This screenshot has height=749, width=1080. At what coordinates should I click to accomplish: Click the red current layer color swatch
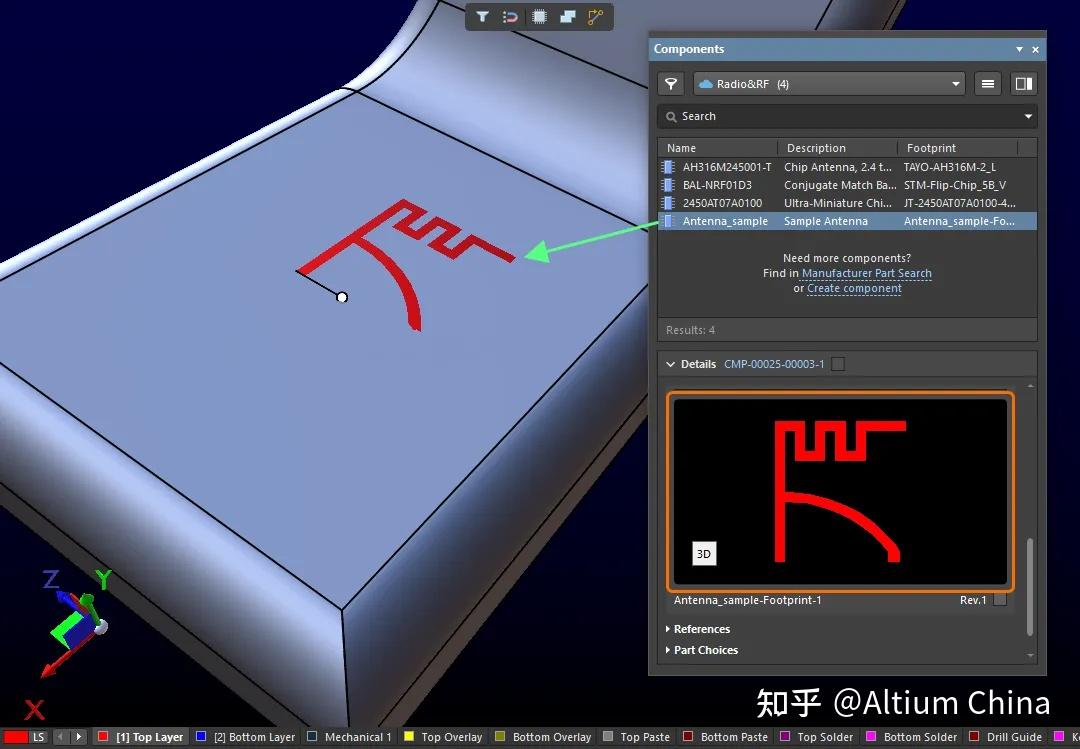click(x=15, y=737)
